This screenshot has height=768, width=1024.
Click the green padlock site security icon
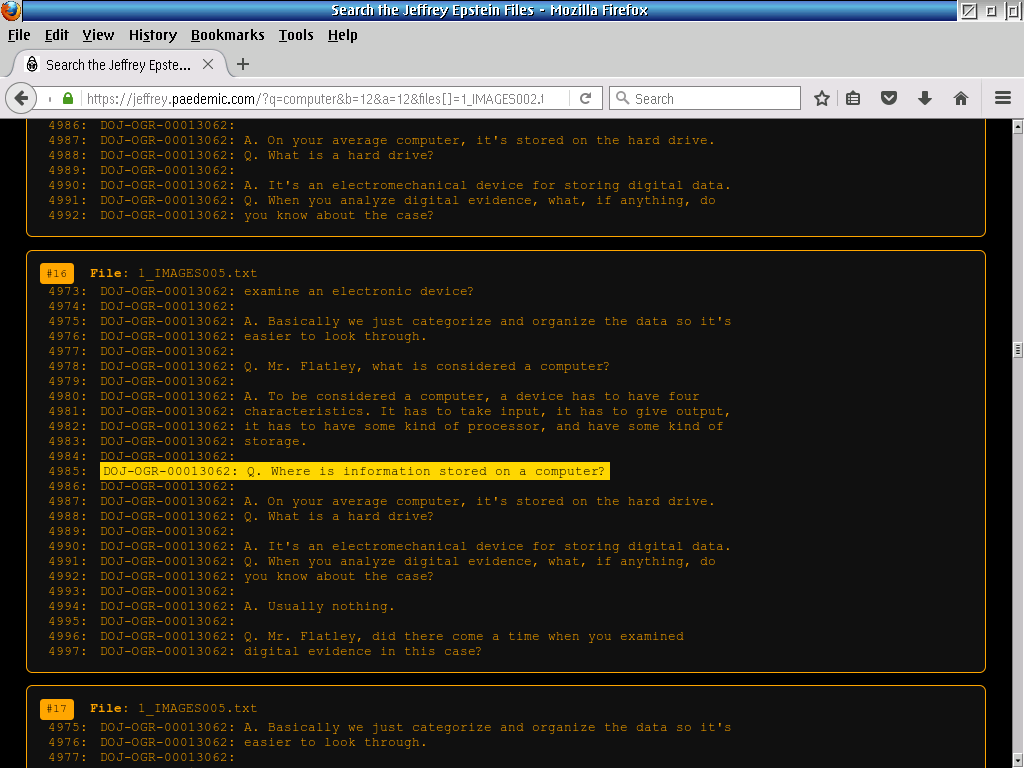pos(68,99)
